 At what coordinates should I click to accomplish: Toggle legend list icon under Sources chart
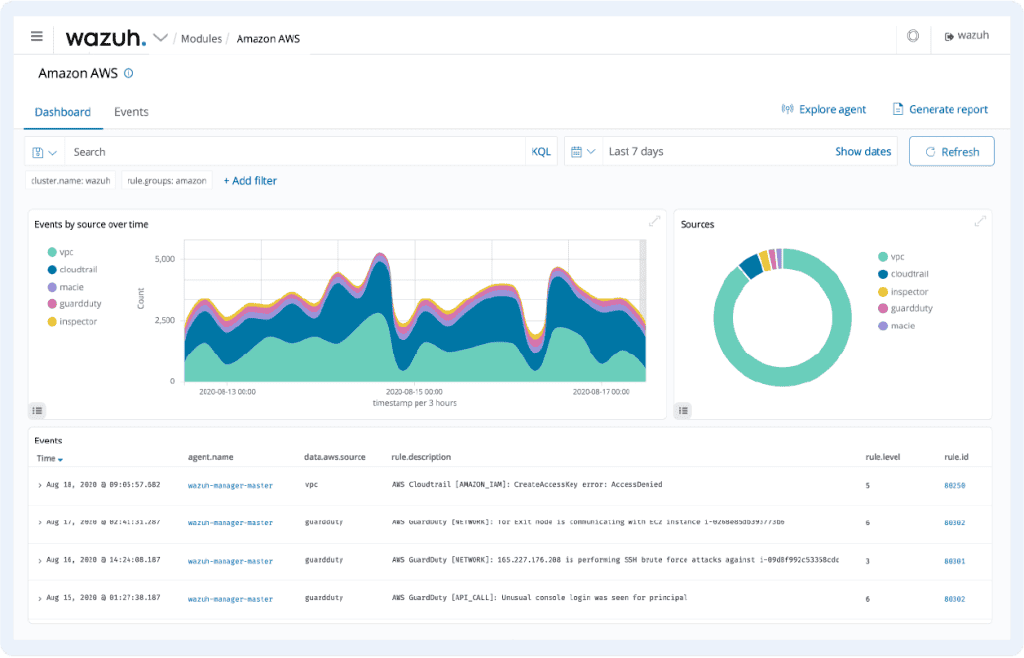684,409
